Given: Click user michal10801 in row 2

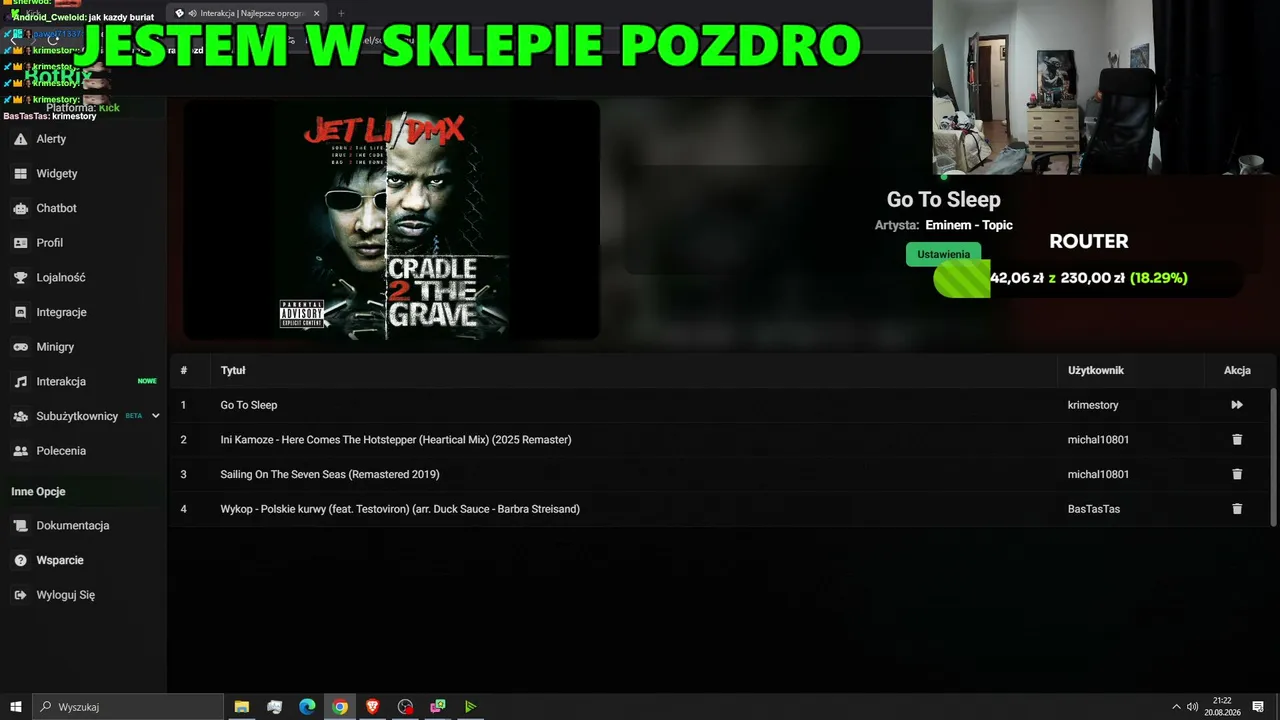Looking at the screenshot, I should click(x=1098, y=440).
